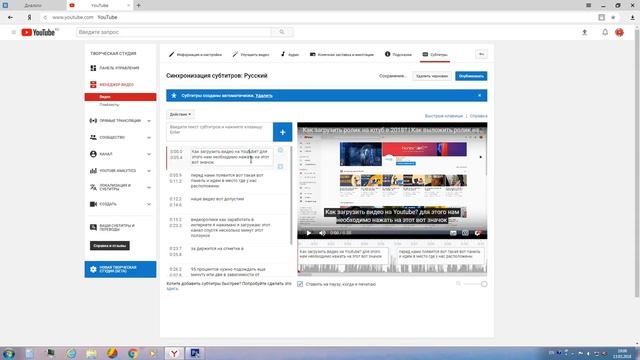Select subtitle line at 0:05.9
This screenshot has width=640, height=360.
(228, 180)
